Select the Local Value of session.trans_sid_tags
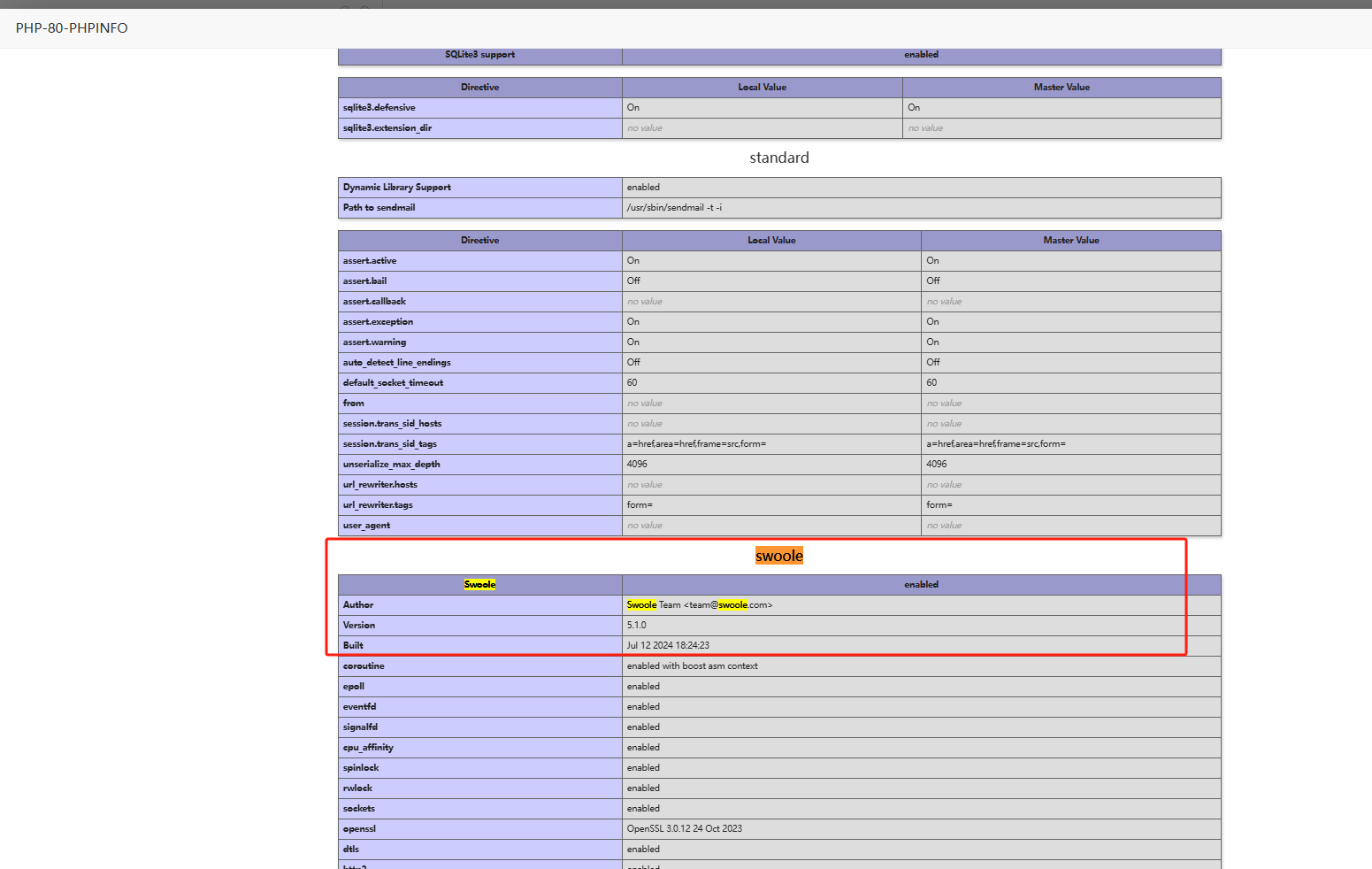This screenshot has height=869, width=1372. point(697,444)
